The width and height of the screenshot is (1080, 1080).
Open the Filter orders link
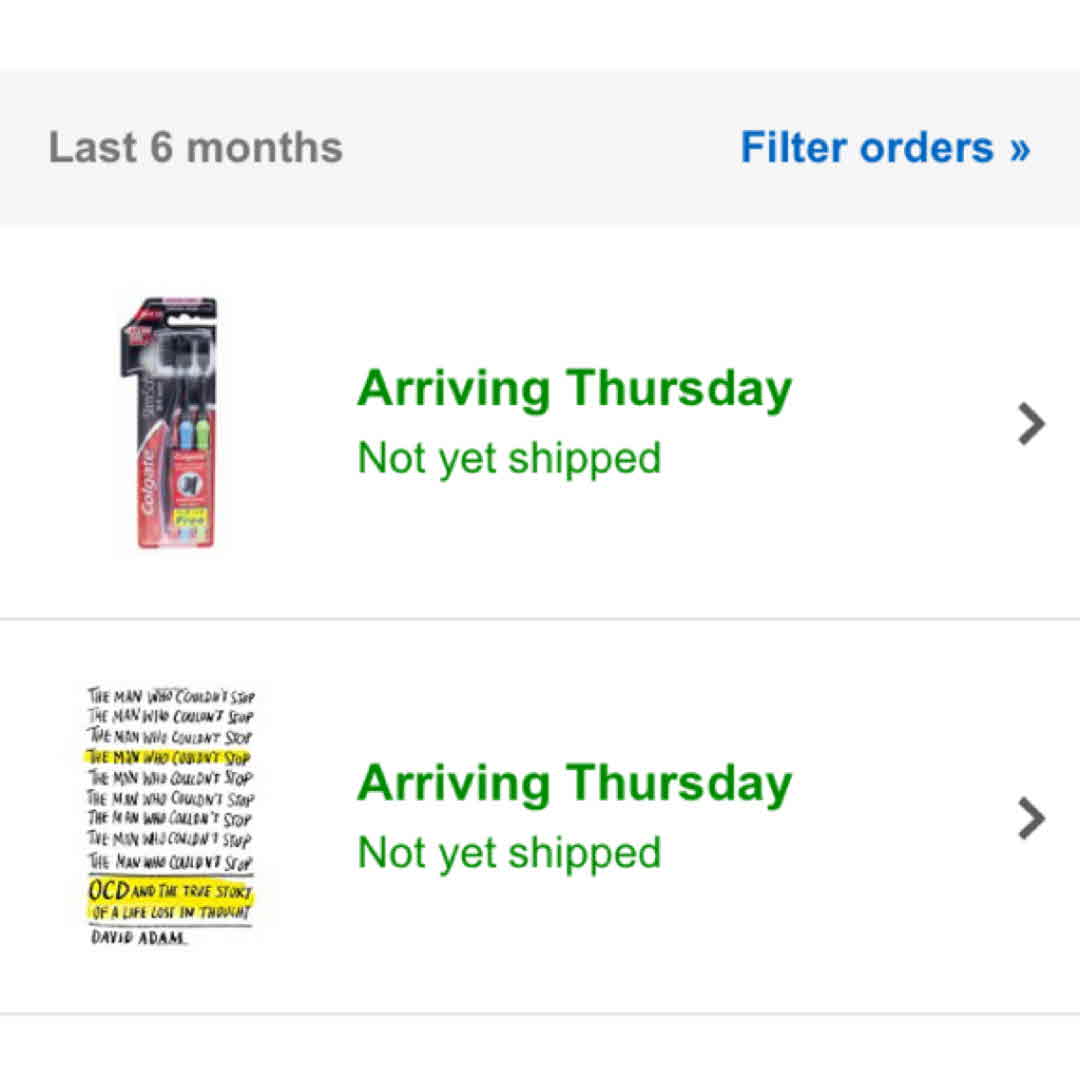point(866,148)
